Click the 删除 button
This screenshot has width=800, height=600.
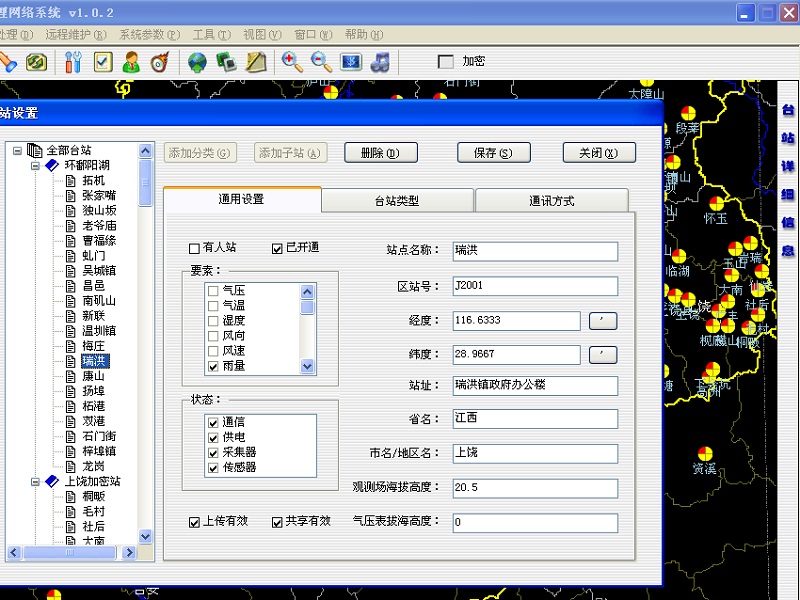pyautogui.click(x=380, y=153)
